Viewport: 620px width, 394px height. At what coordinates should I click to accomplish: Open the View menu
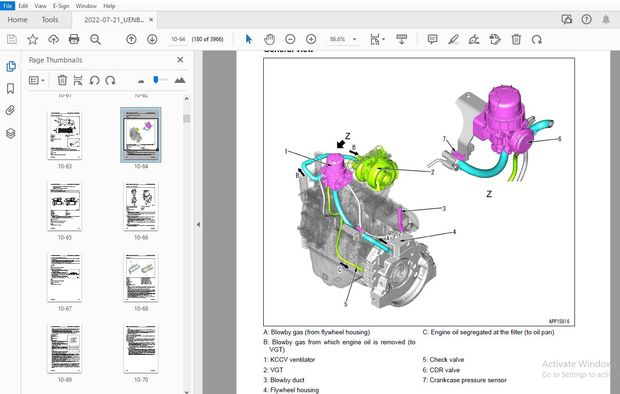coord(40,6)
